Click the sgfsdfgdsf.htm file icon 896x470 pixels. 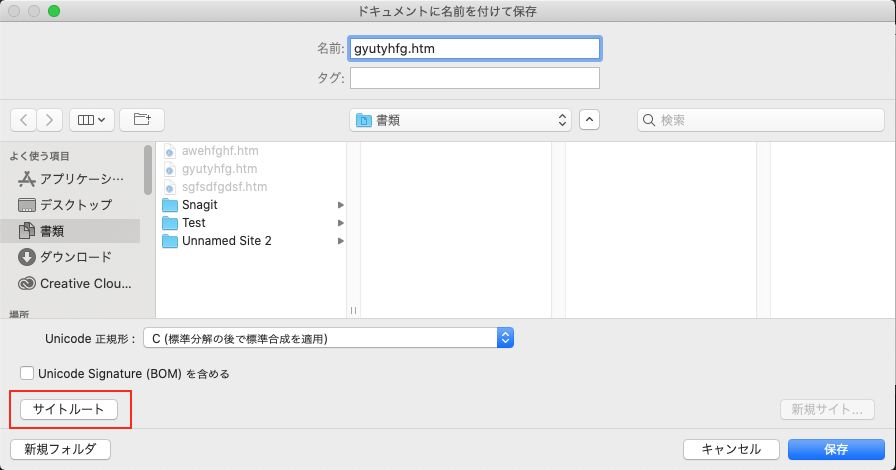[x=170, y=187]
